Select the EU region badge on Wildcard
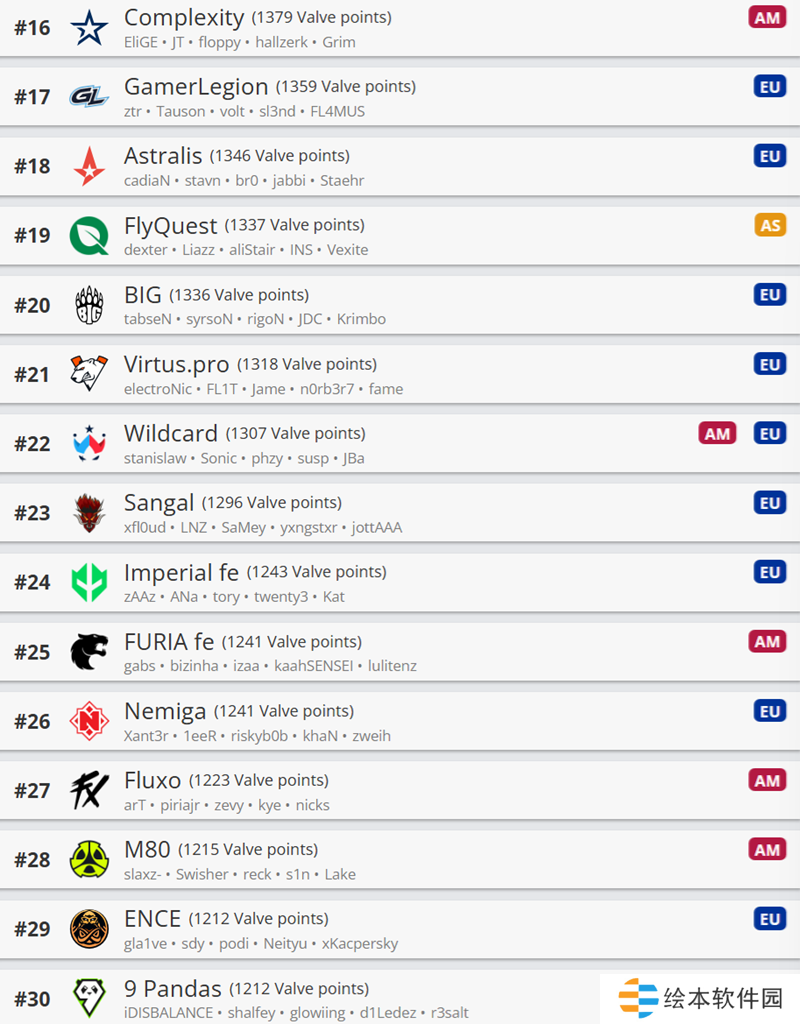Image resolution: width=800 pixels, height=1024 pixels. [770, 434]
